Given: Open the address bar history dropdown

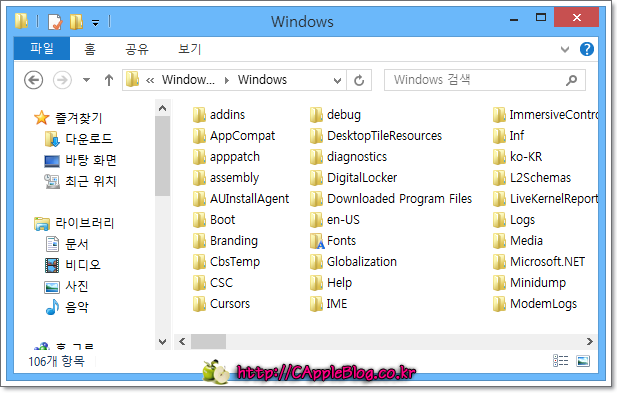Looking at the screenshot, I should [337, 80].
